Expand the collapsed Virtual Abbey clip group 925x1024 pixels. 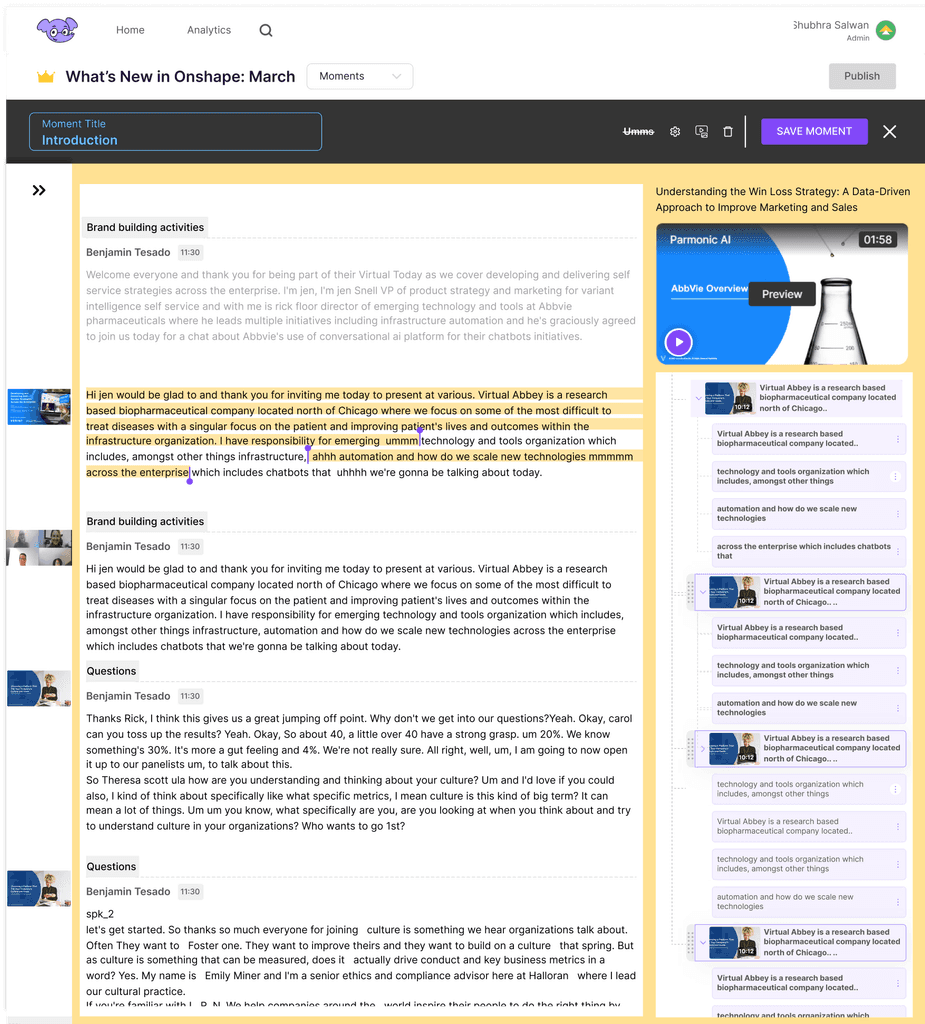coord(703,749)
